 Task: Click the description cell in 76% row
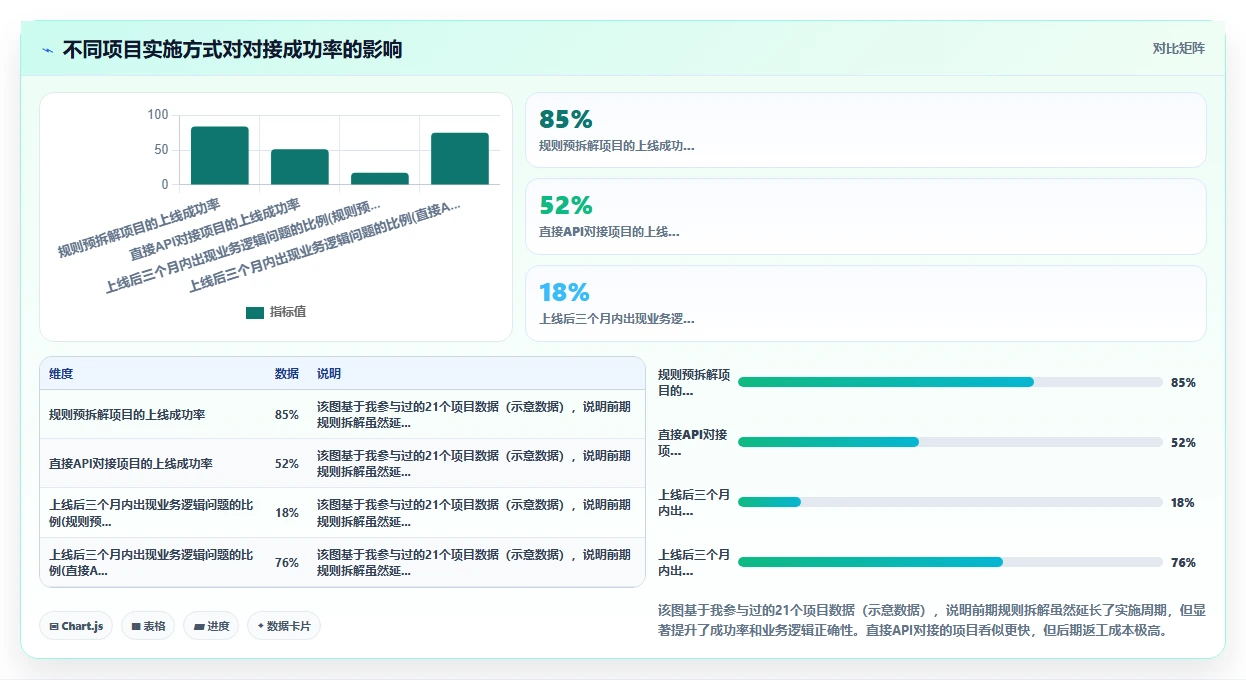(474, 563)
